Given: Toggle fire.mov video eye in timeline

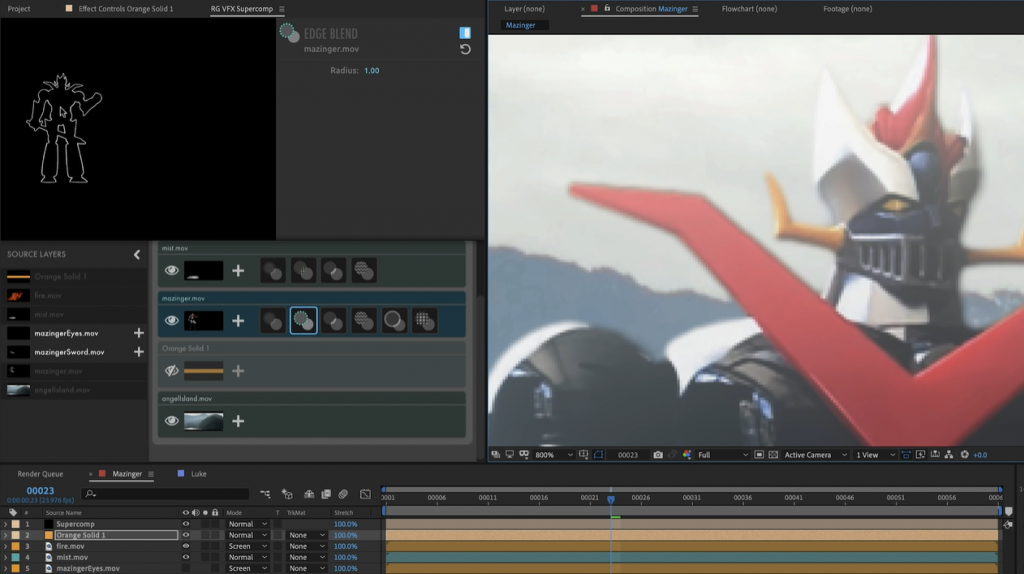Looking at the screenshot, I should coord(186,547).
